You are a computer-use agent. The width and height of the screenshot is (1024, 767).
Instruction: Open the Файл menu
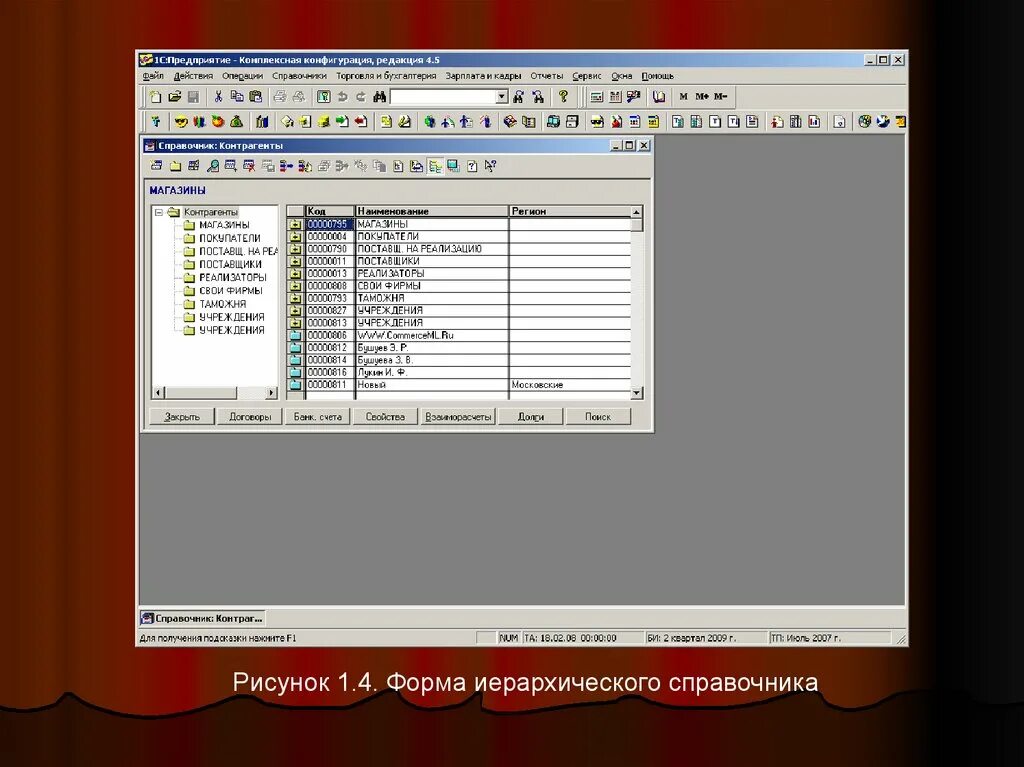click(153, 76)
